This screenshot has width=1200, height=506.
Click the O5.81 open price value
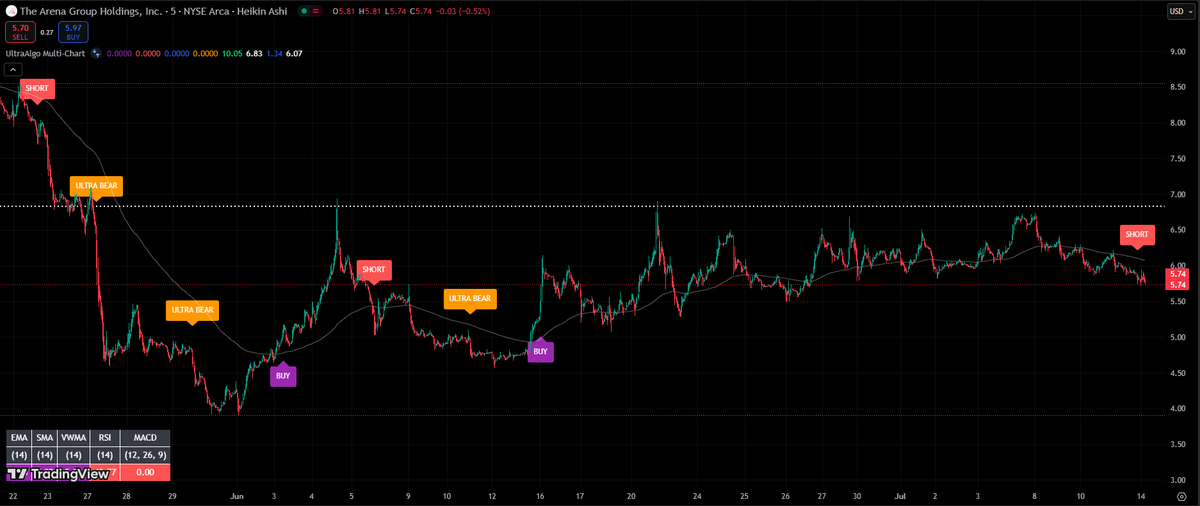345,10
